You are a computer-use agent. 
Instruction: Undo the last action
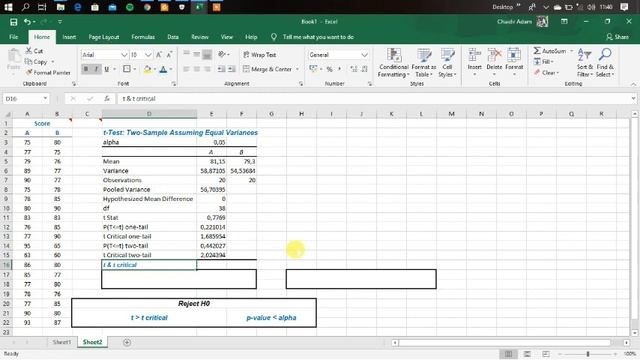(x=27, y=22)
